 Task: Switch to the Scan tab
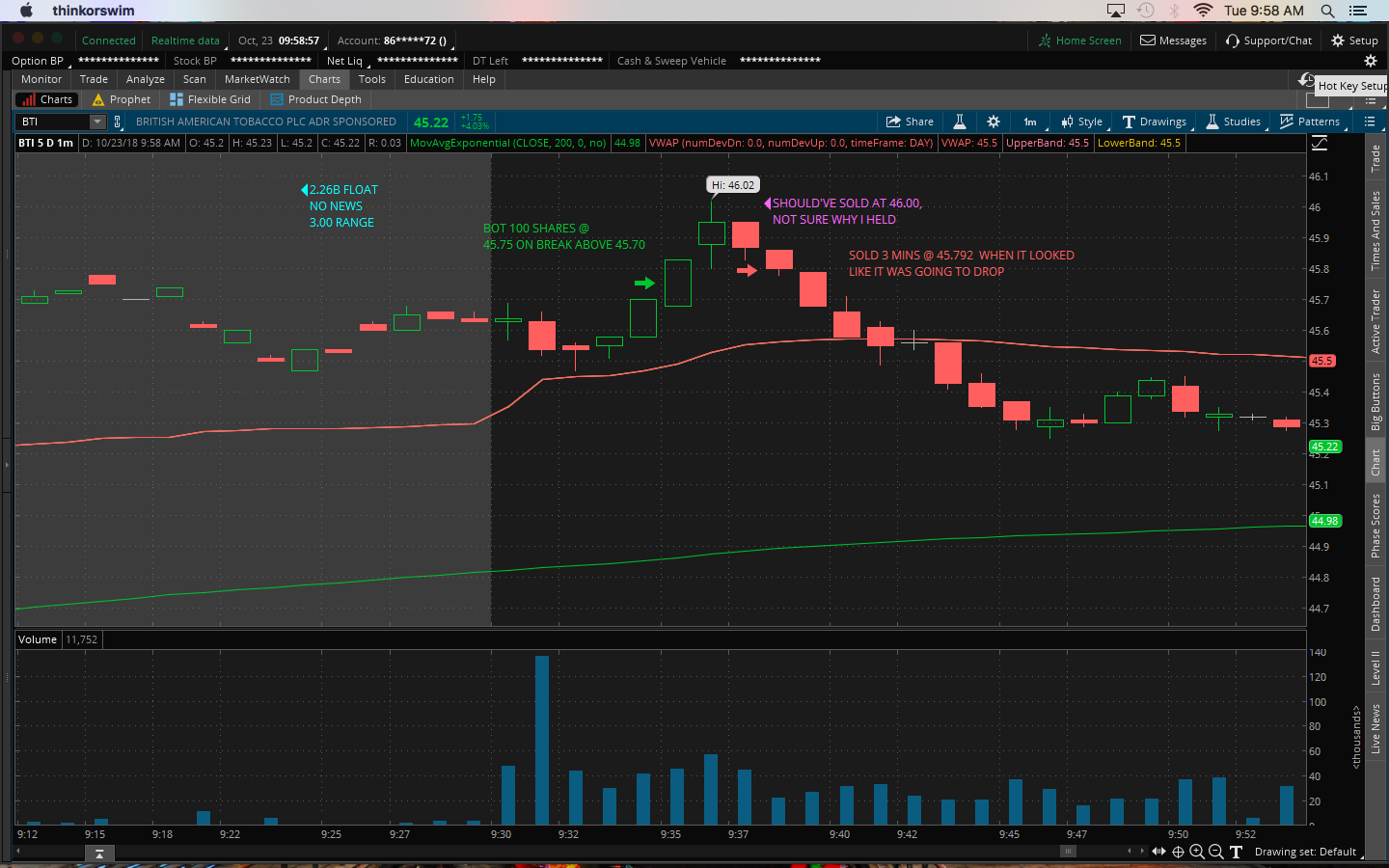tap(194, 79)
